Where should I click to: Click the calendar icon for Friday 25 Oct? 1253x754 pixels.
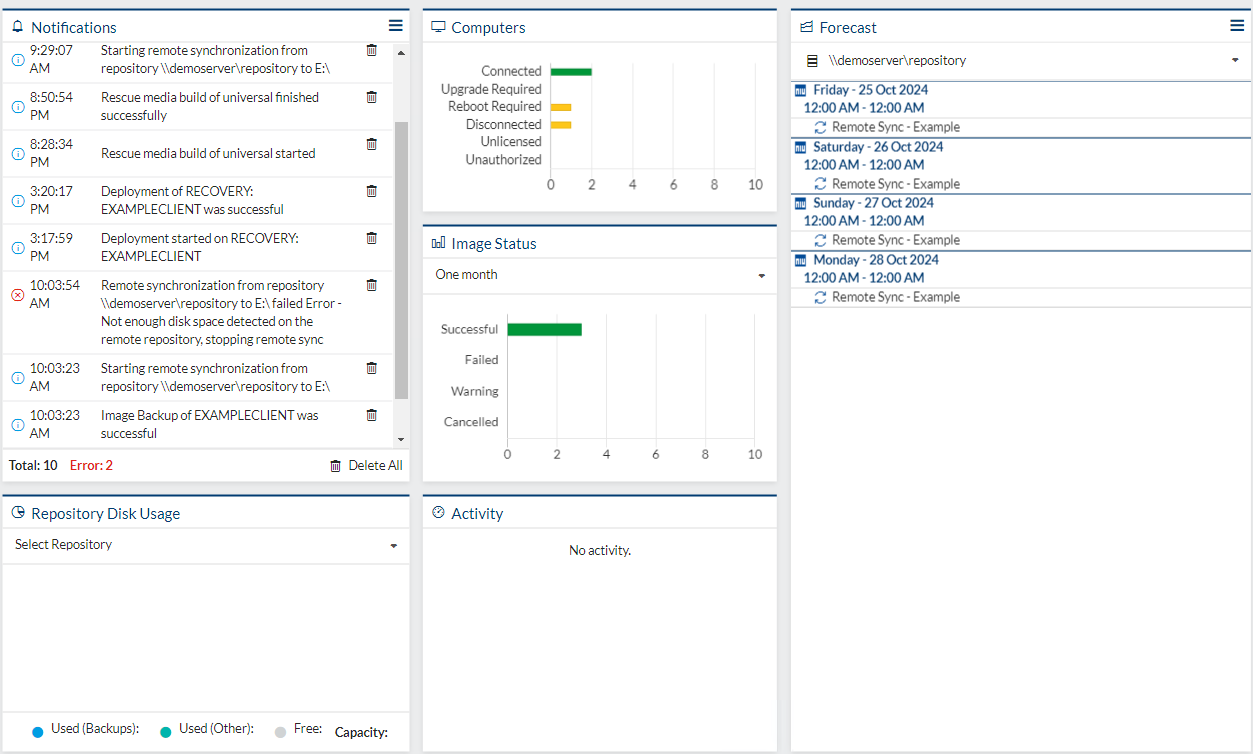800,90
